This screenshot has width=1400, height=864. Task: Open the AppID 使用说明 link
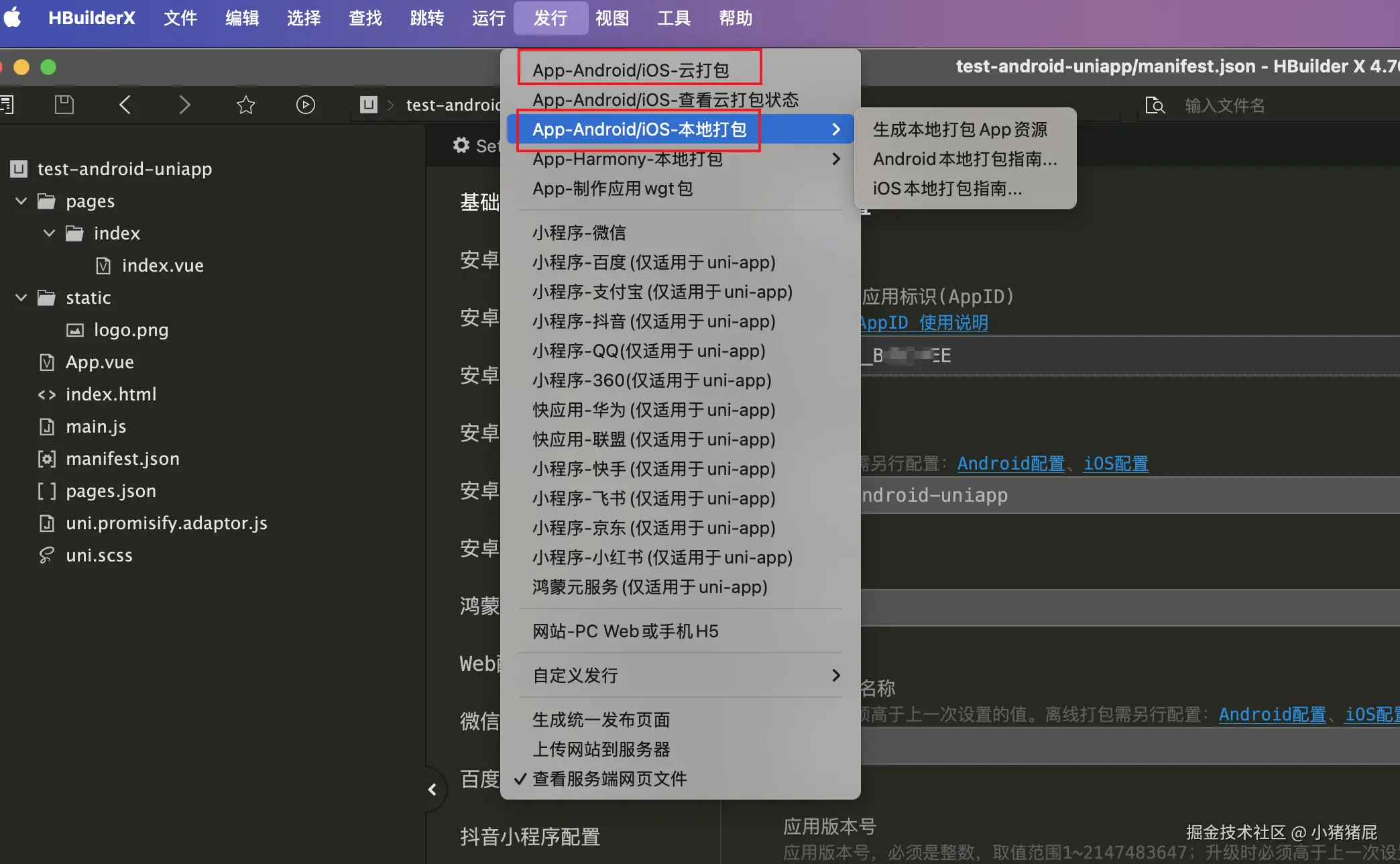click(923, 323)
